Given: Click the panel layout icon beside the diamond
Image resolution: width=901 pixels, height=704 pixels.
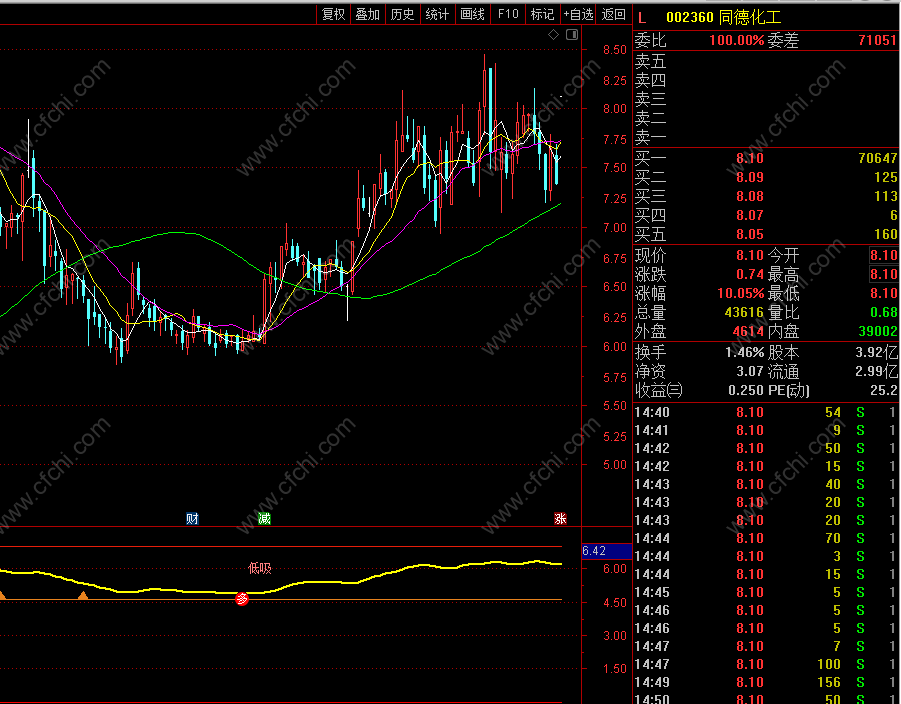Looking at the screenshot, I should click(x=572, y=35).
